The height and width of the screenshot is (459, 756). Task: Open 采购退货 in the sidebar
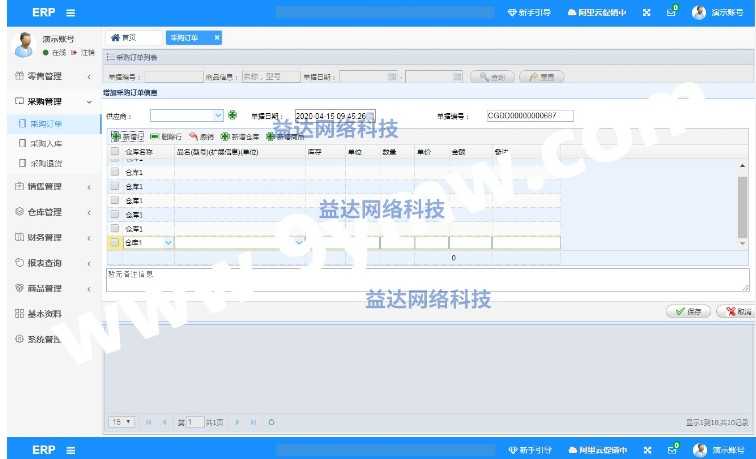coord(46,163)
